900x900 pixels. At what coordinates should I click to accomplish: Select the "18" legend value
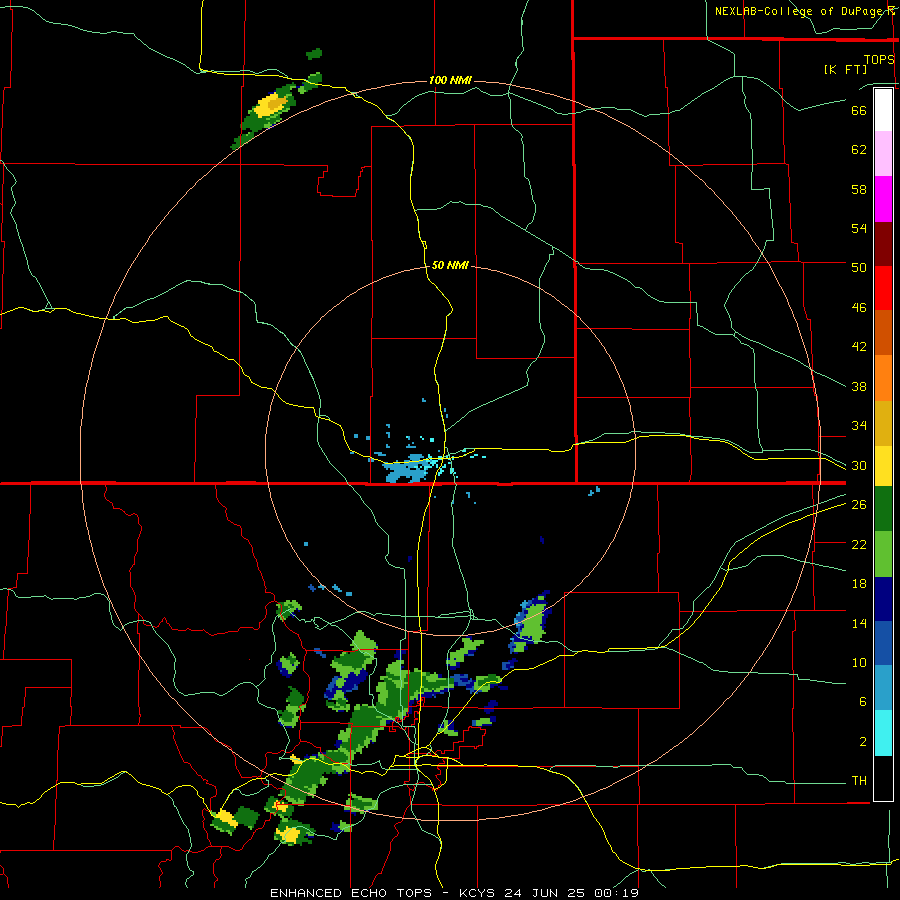[859, 584]
